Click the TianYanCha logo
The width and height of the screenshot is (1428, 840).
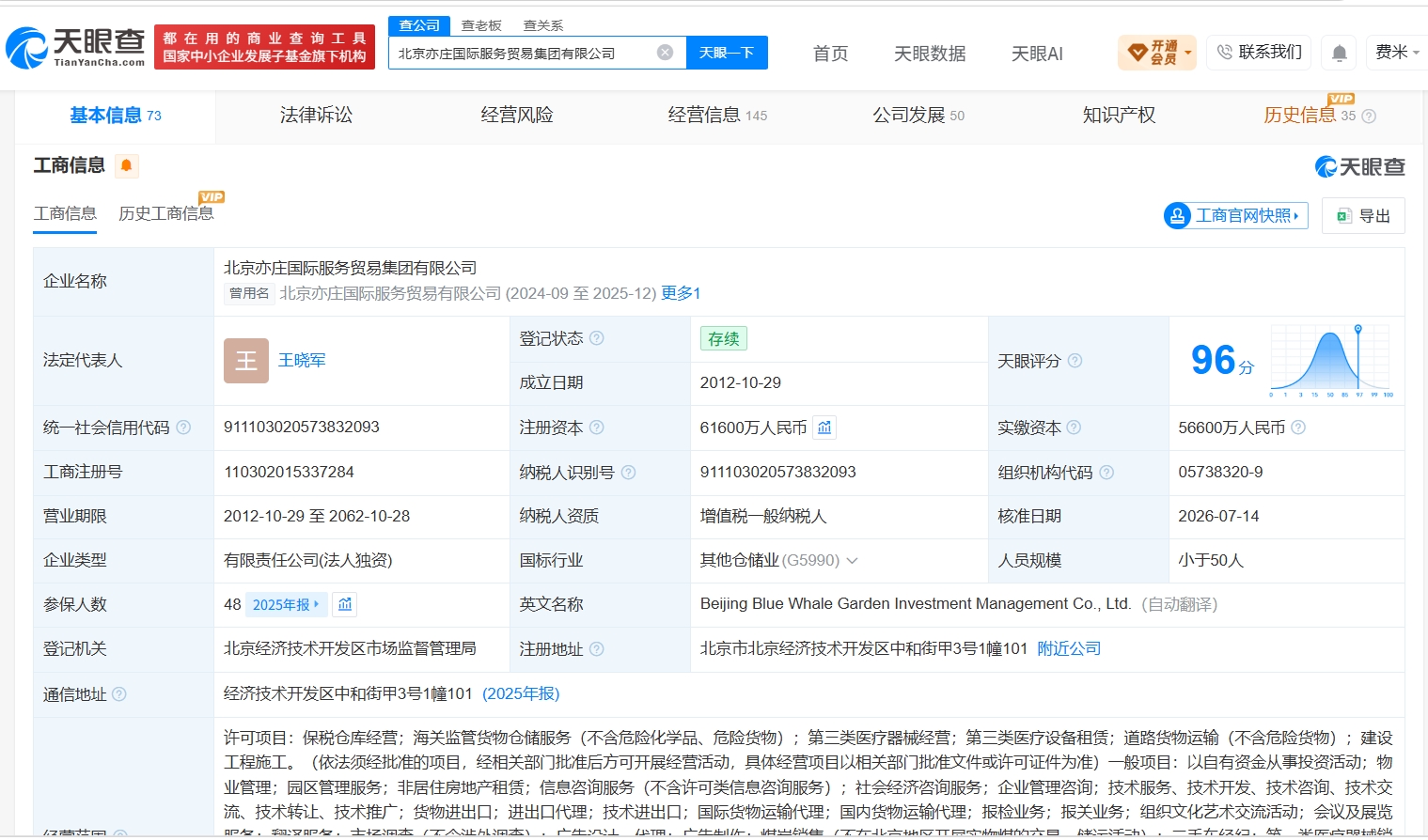[x=76, y=47]
